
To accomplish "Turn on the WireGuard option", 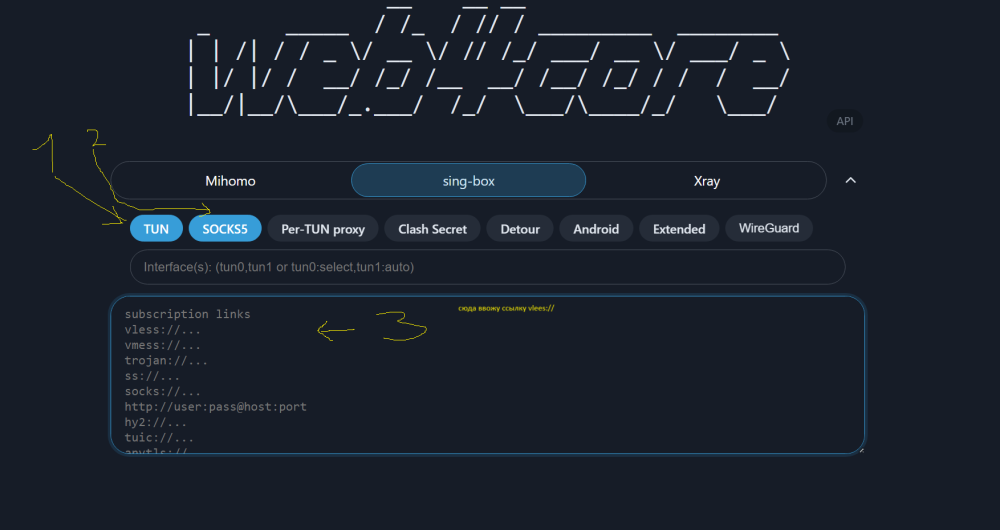I will (769, 228).
